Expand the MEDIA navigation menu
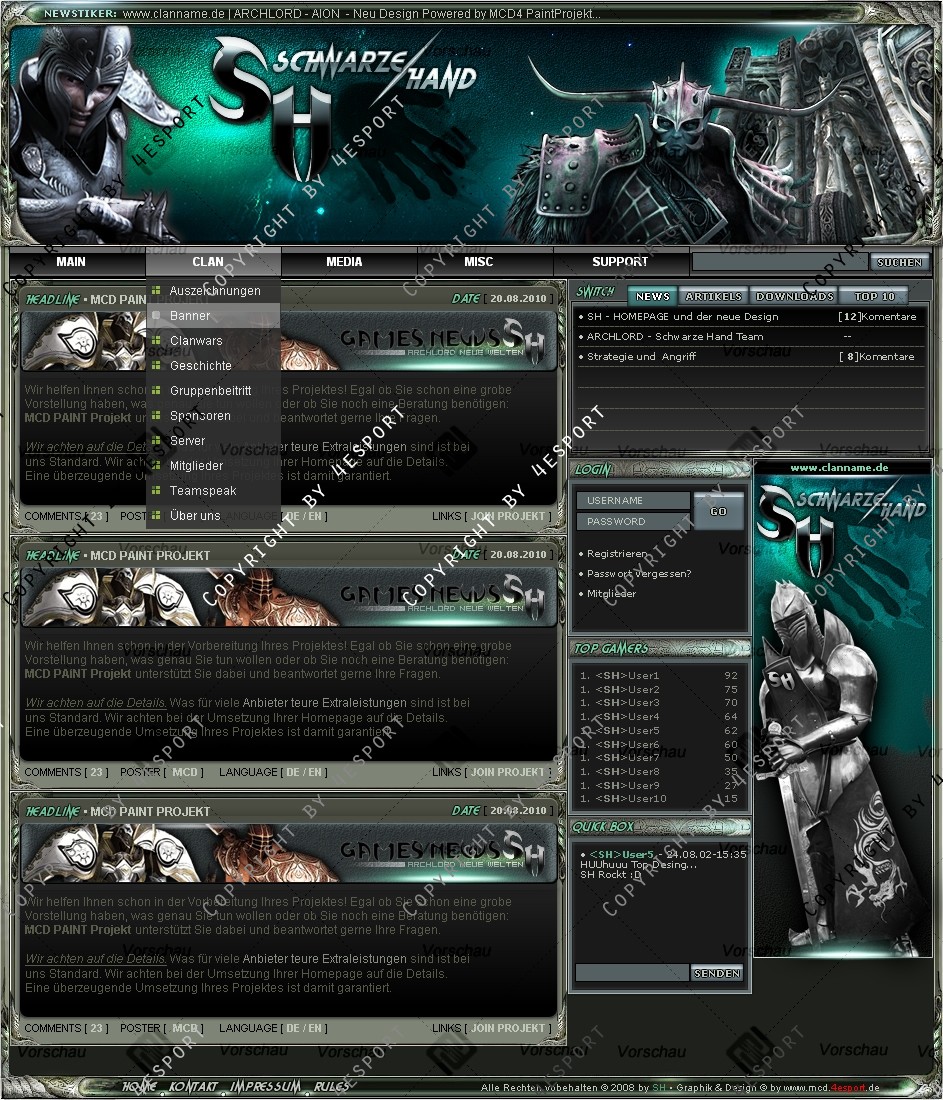 coord(344,262)
